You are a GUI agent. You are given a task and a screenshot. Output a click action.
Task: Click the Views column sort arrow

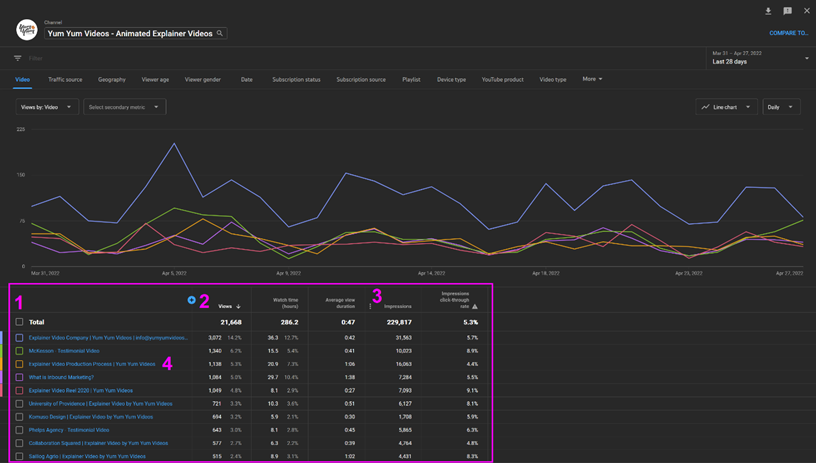[238, 307]
